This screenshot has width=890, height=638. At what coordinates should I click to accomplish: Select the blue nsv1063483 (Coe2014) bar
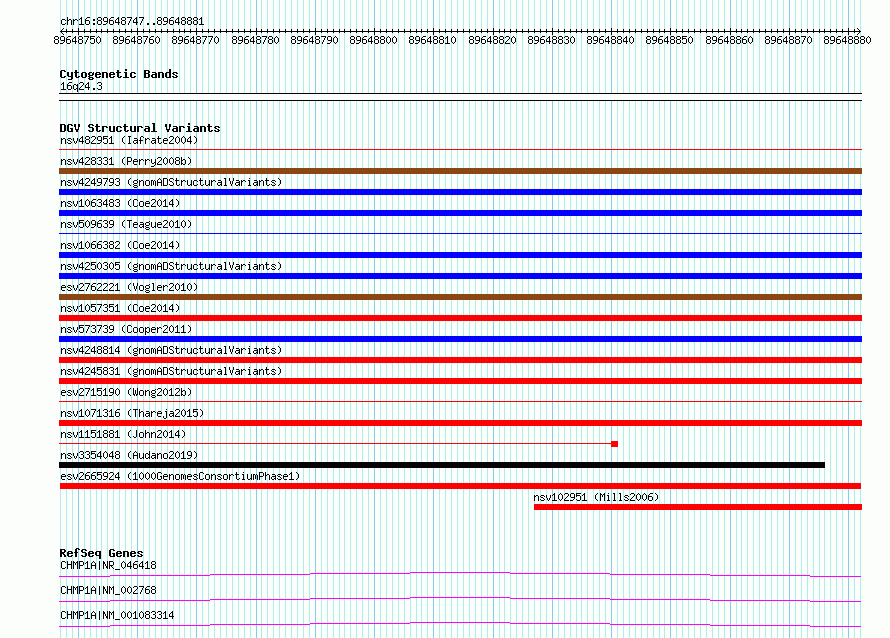coord(460,213)
